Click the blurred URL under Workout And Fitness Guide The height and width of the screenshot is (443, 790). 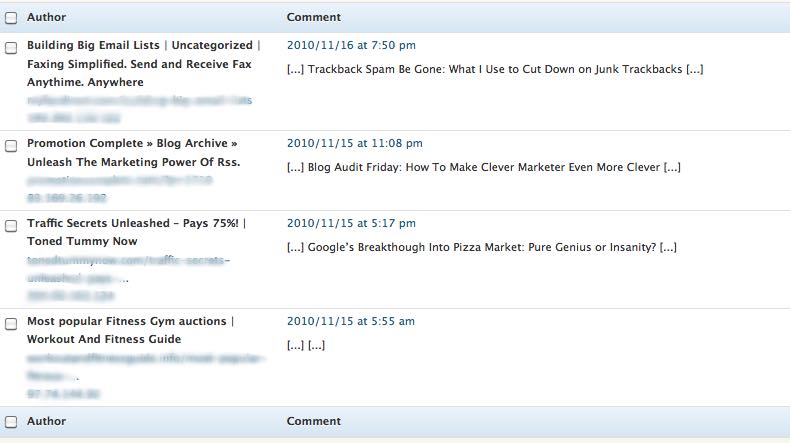point(146,367)
